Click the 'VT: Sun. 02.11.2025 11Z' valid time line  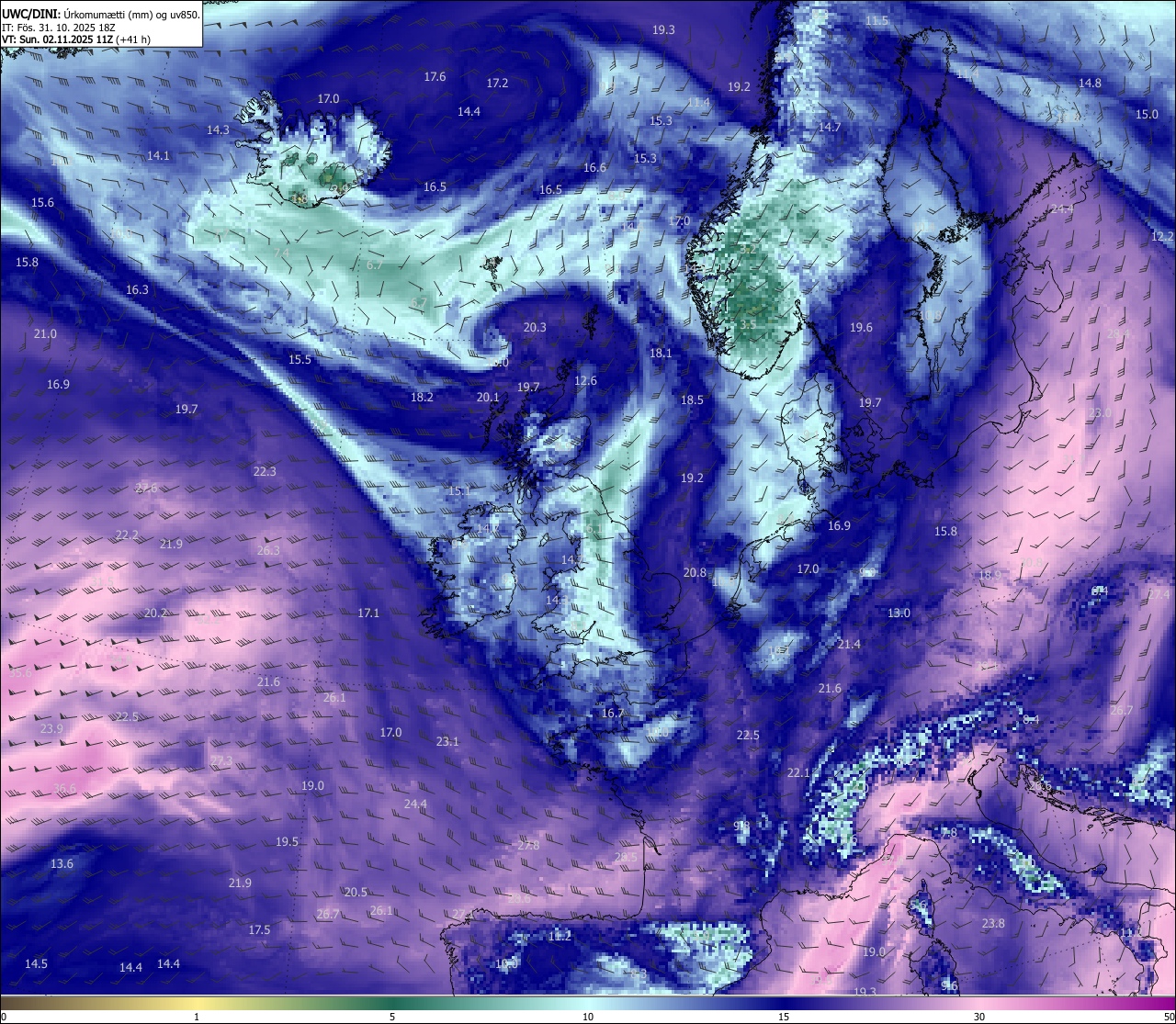click(x=76, y=39)
